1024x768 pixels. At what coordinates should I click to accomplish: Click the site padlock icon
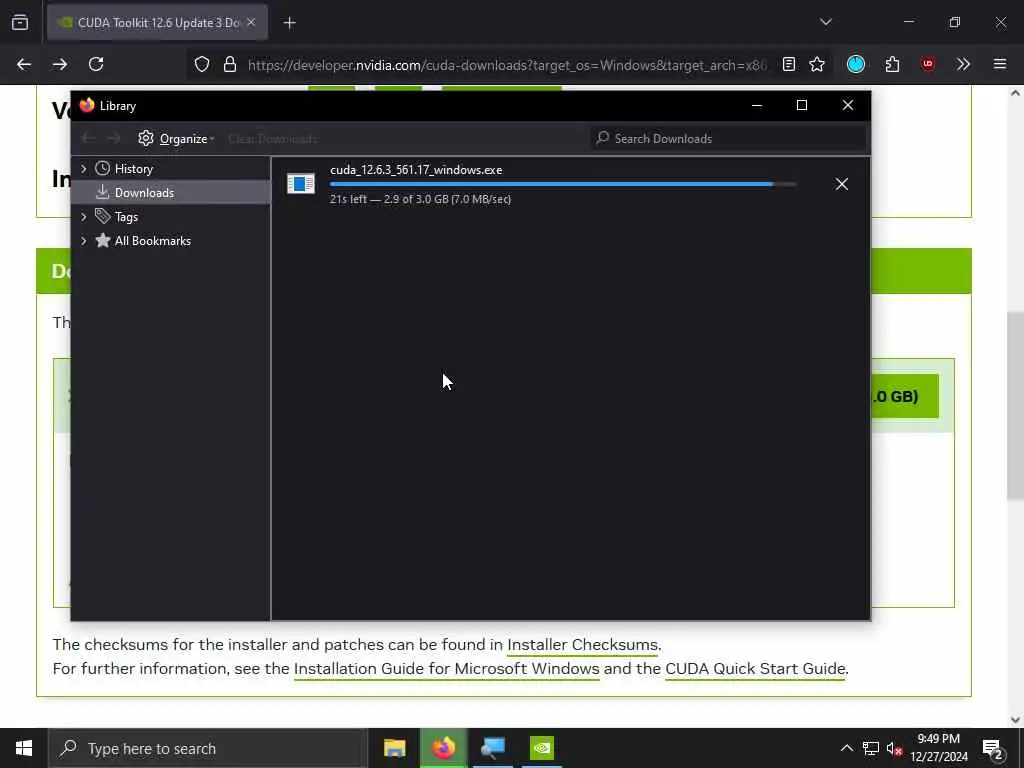tap(230, 64)
